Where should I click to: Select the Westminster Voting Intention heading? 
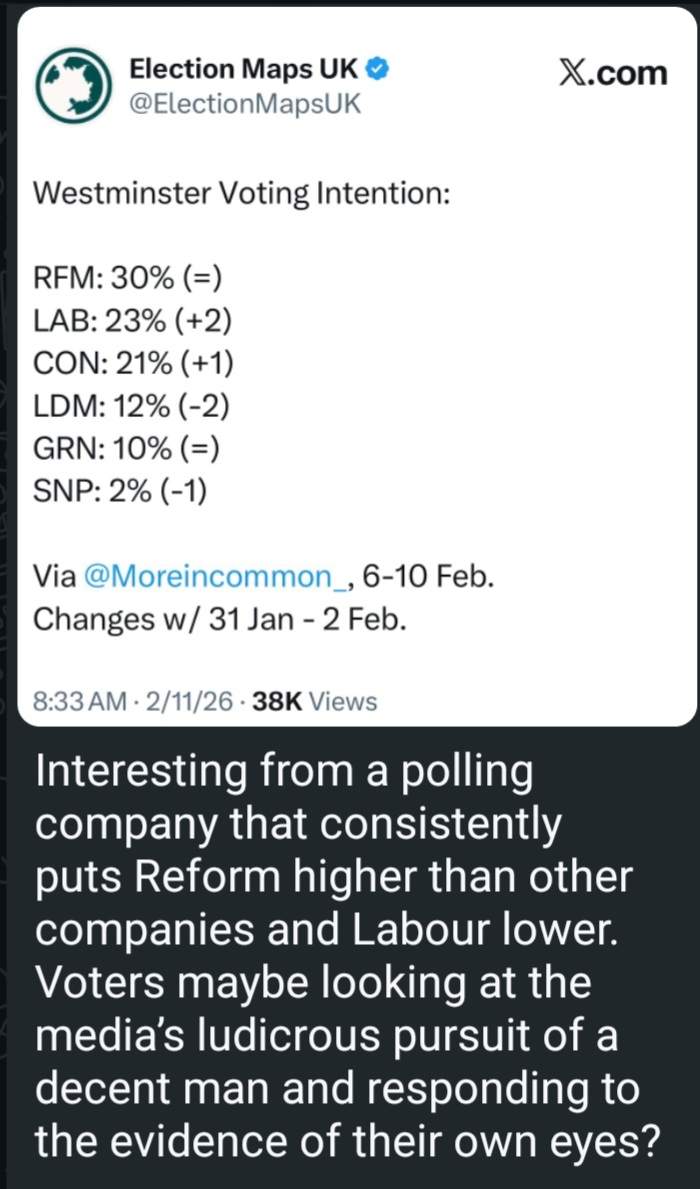pyautogui.click(x=241, y=193)
